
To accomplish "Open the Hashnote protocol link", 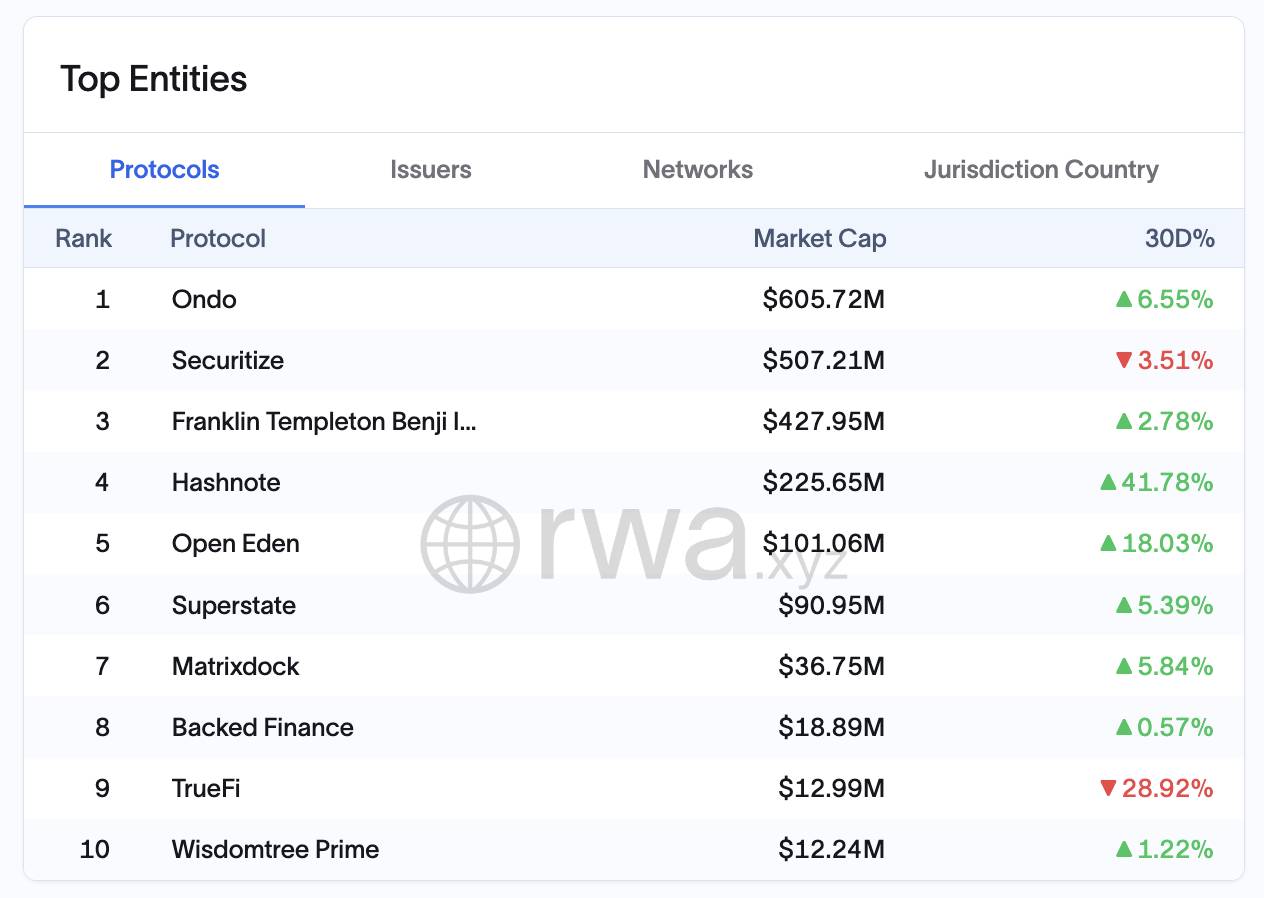I will (x=226, y=482).
